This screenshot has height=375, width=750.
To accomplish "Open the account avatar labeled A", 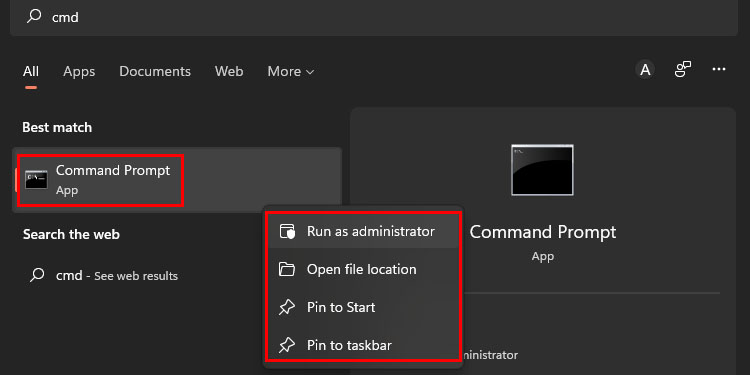I will tap(645, 70).
